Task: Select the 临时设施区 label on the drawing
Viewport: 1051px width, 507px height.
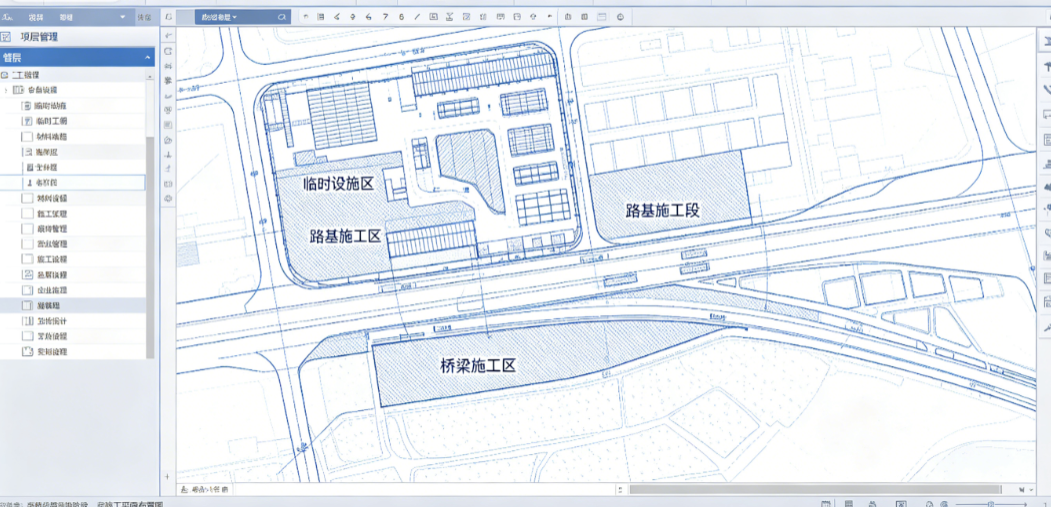Action: 338,184
